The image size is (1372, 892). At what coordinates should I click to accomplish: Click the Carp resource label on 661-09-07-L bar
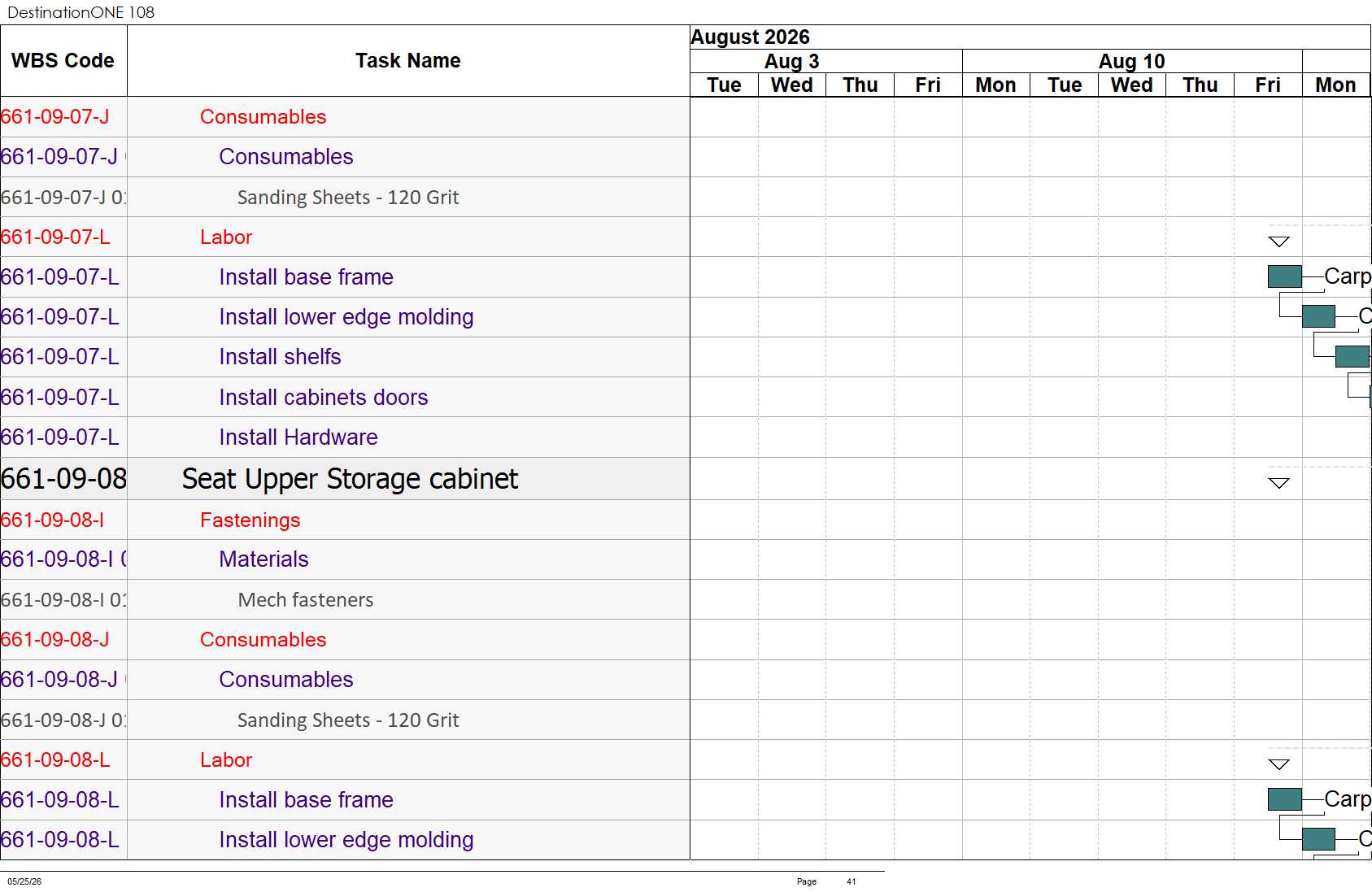[1348, 276]
